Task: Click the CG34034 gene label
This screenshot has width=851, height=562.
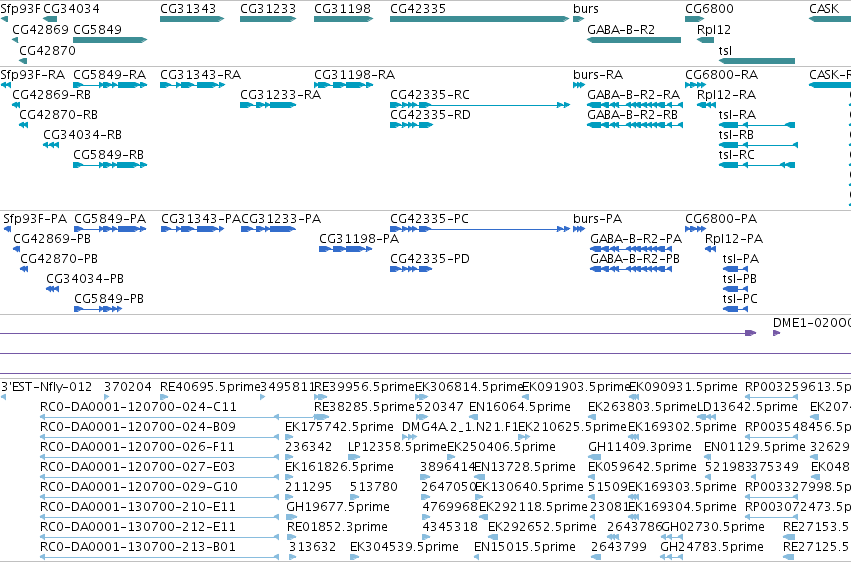Action: point(71,9)
